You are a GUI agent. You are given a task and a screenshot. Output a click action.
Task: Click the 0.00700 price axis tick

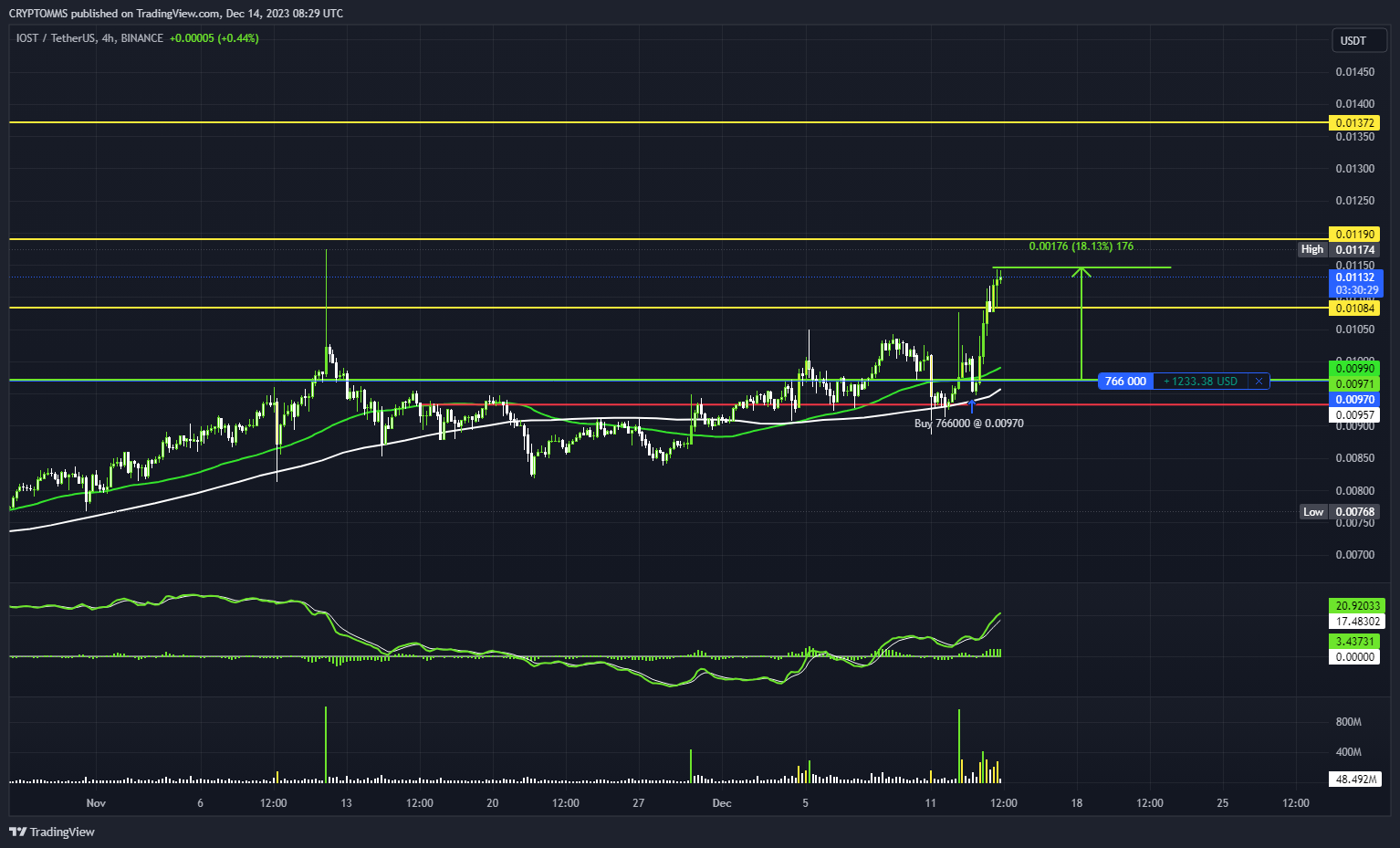1354,555
